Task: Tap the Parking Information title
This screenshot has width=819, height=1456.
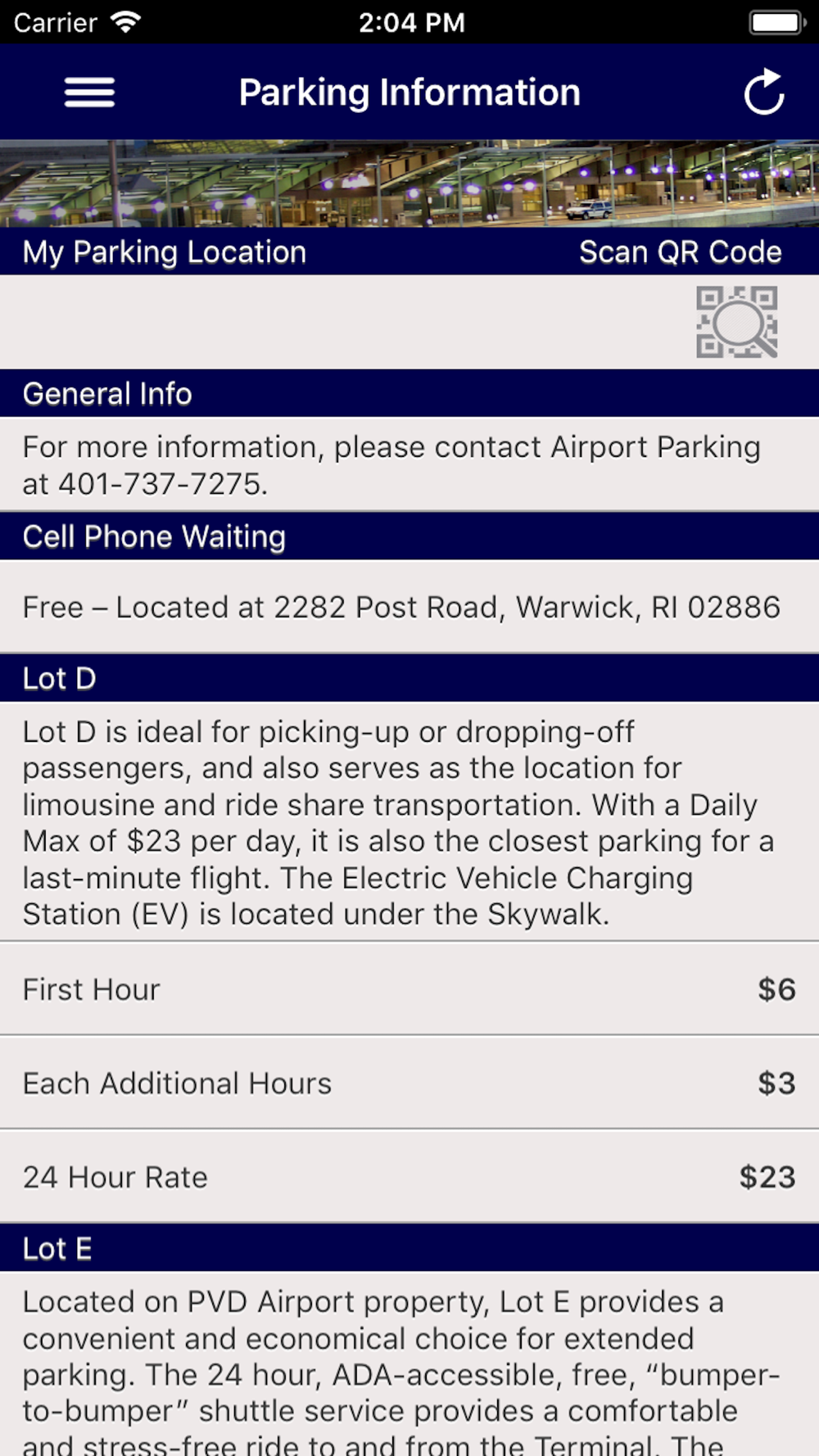Action: [x=409, y=93]
